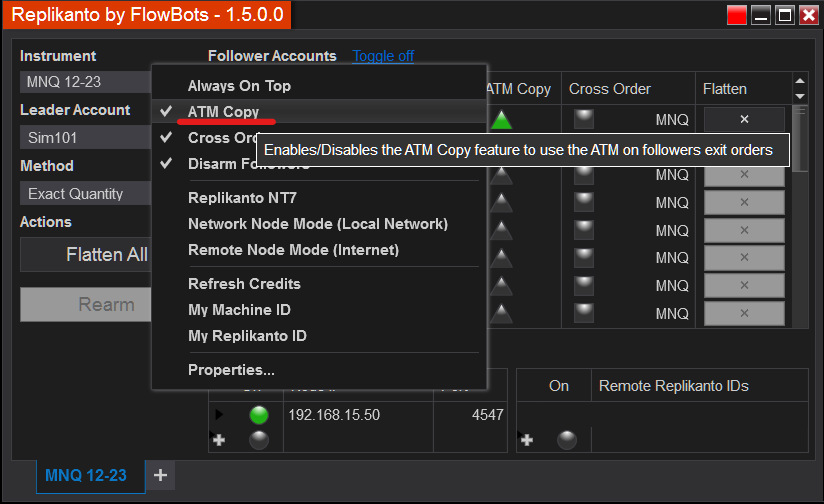Open the Method Exact Quantity dropdown

pyautogui.click(x=86, y=194)
